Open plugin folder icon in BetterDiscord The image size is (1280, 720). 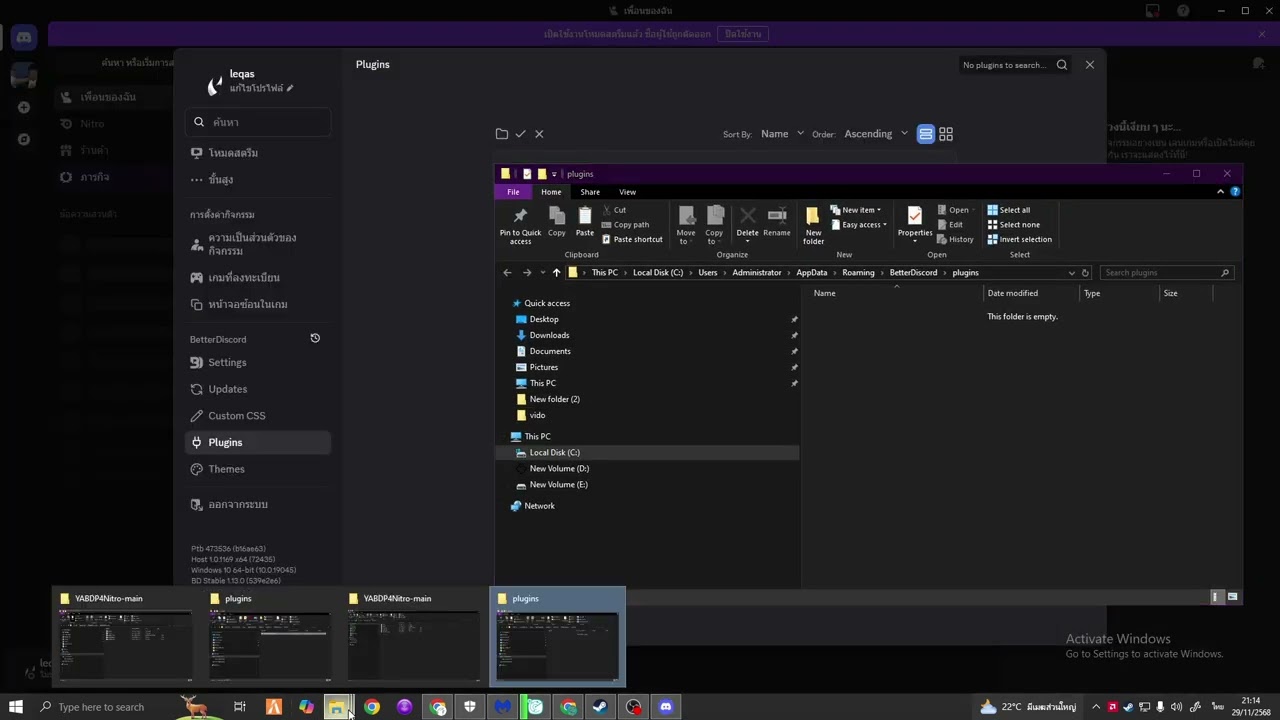point(502,134)
